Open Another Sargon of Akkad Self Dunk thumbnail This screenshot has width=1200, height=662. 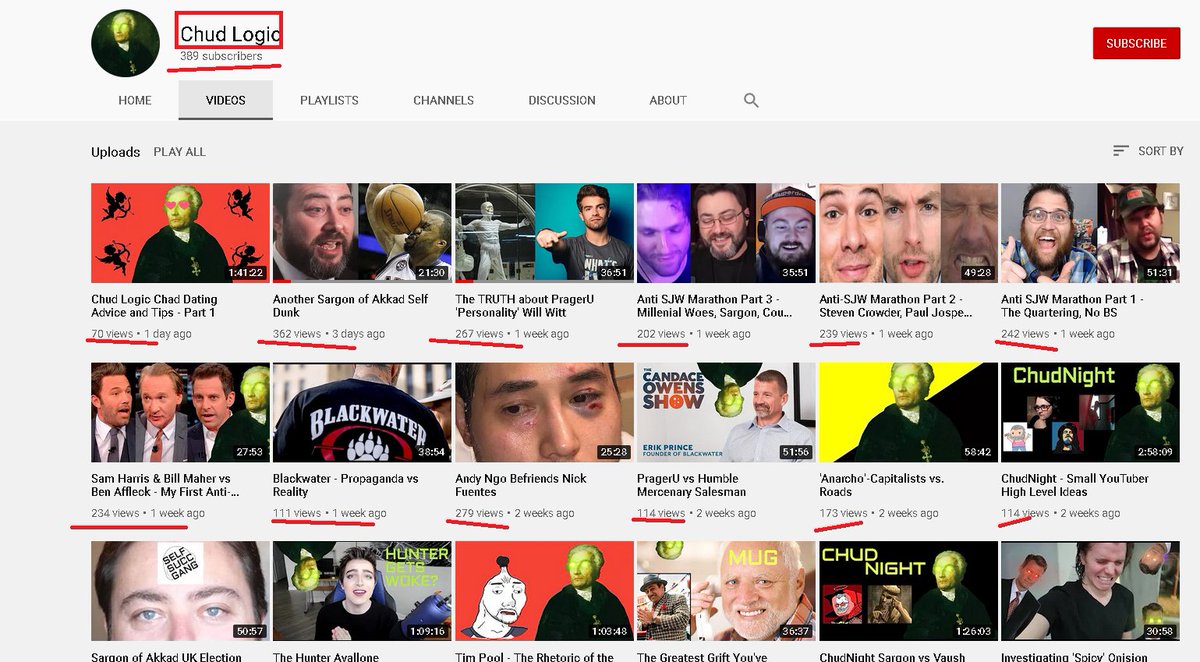(x=362, y=233)
